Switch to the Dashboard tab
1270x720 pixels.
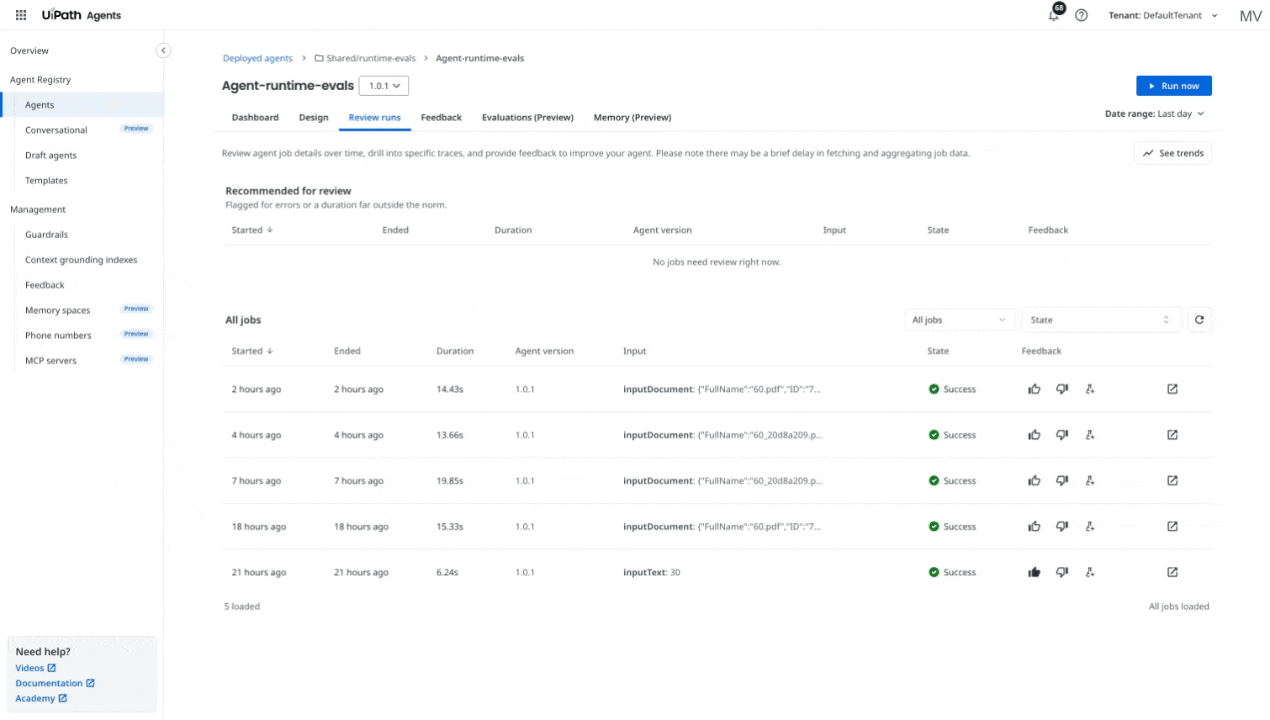point(255,117)
